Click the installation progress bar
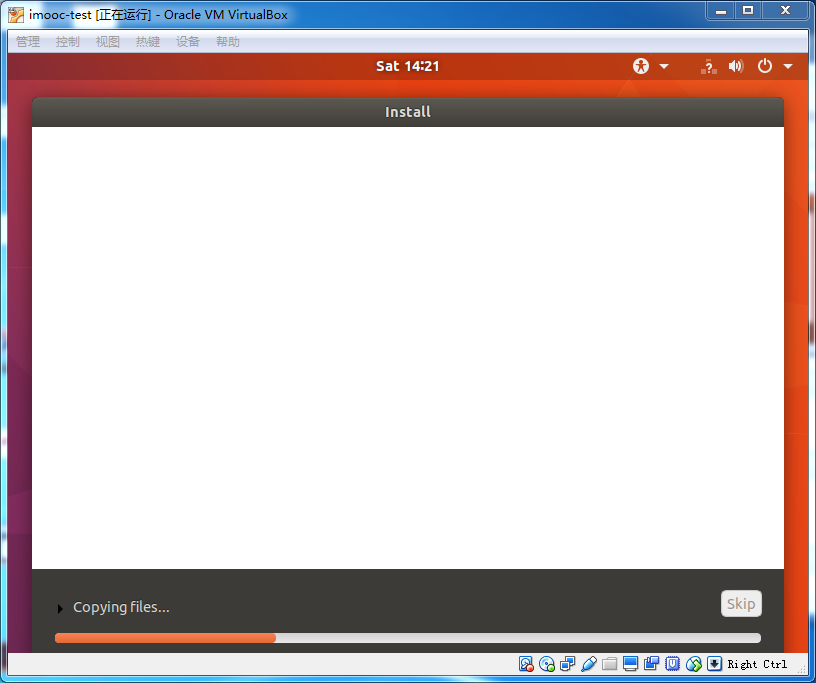This screenshot has width=816, height=683. coord(407,638)
